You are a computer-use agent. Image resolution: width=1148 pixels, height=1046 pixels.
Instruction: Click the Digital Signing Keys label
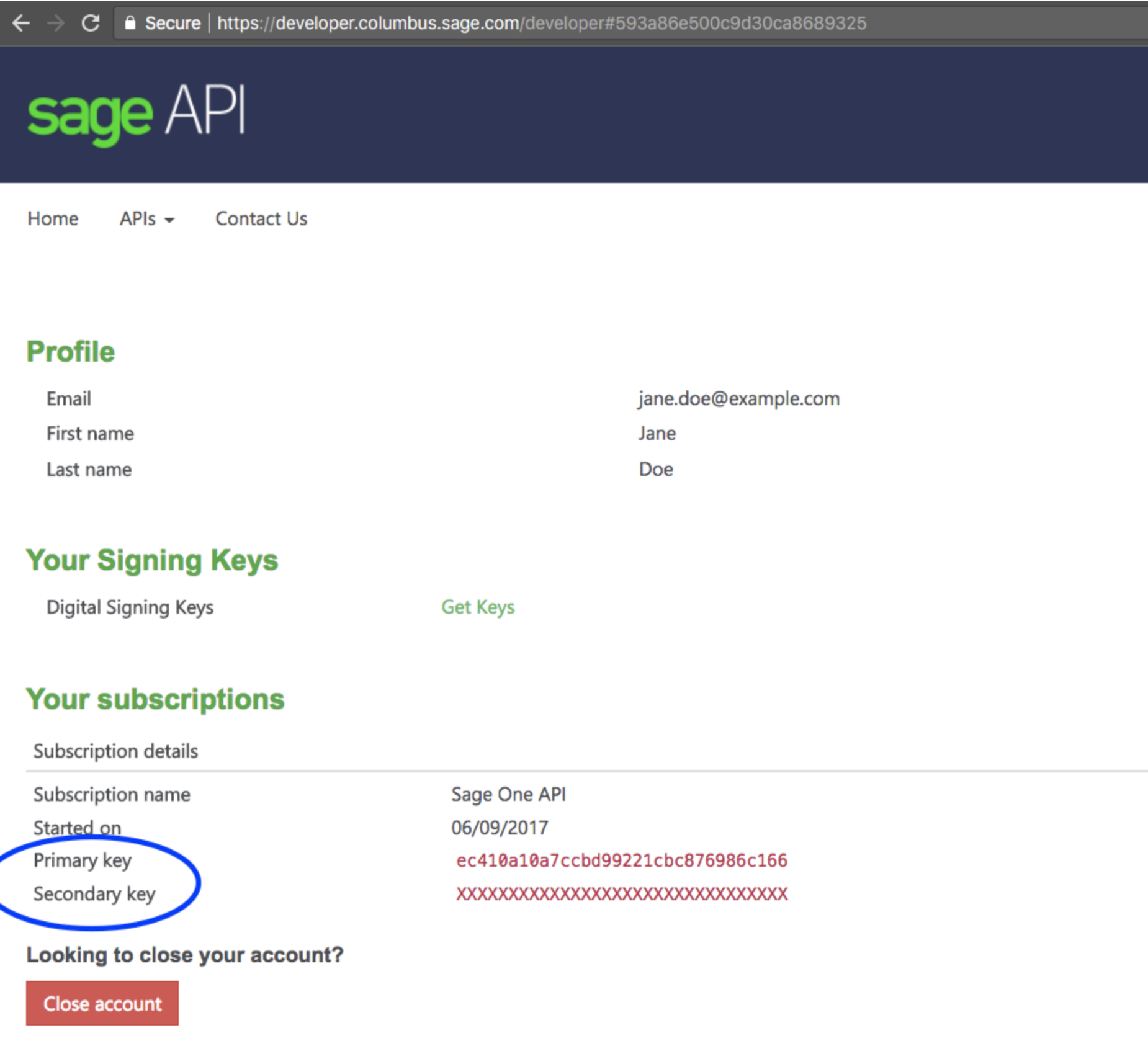pos(130,607)
